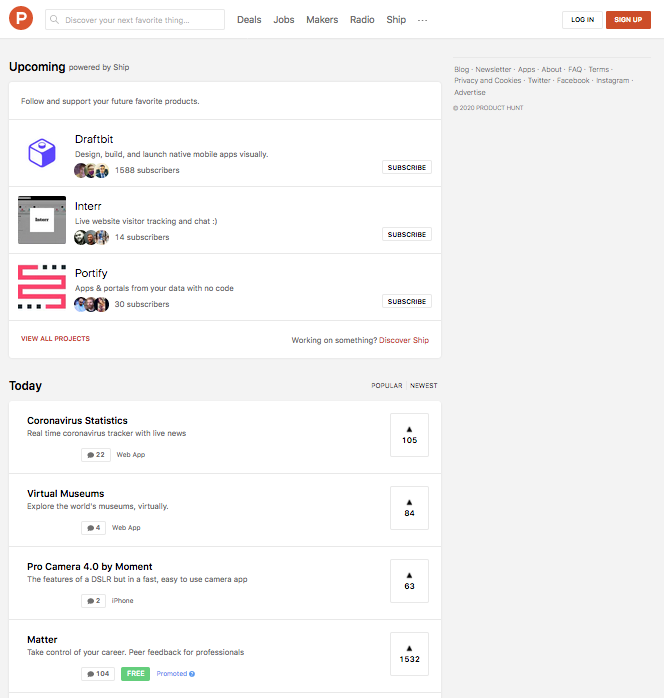Click the FREE badge on Matter
Viewport: 664px width, 698px height.
click(x=135, y=674)
